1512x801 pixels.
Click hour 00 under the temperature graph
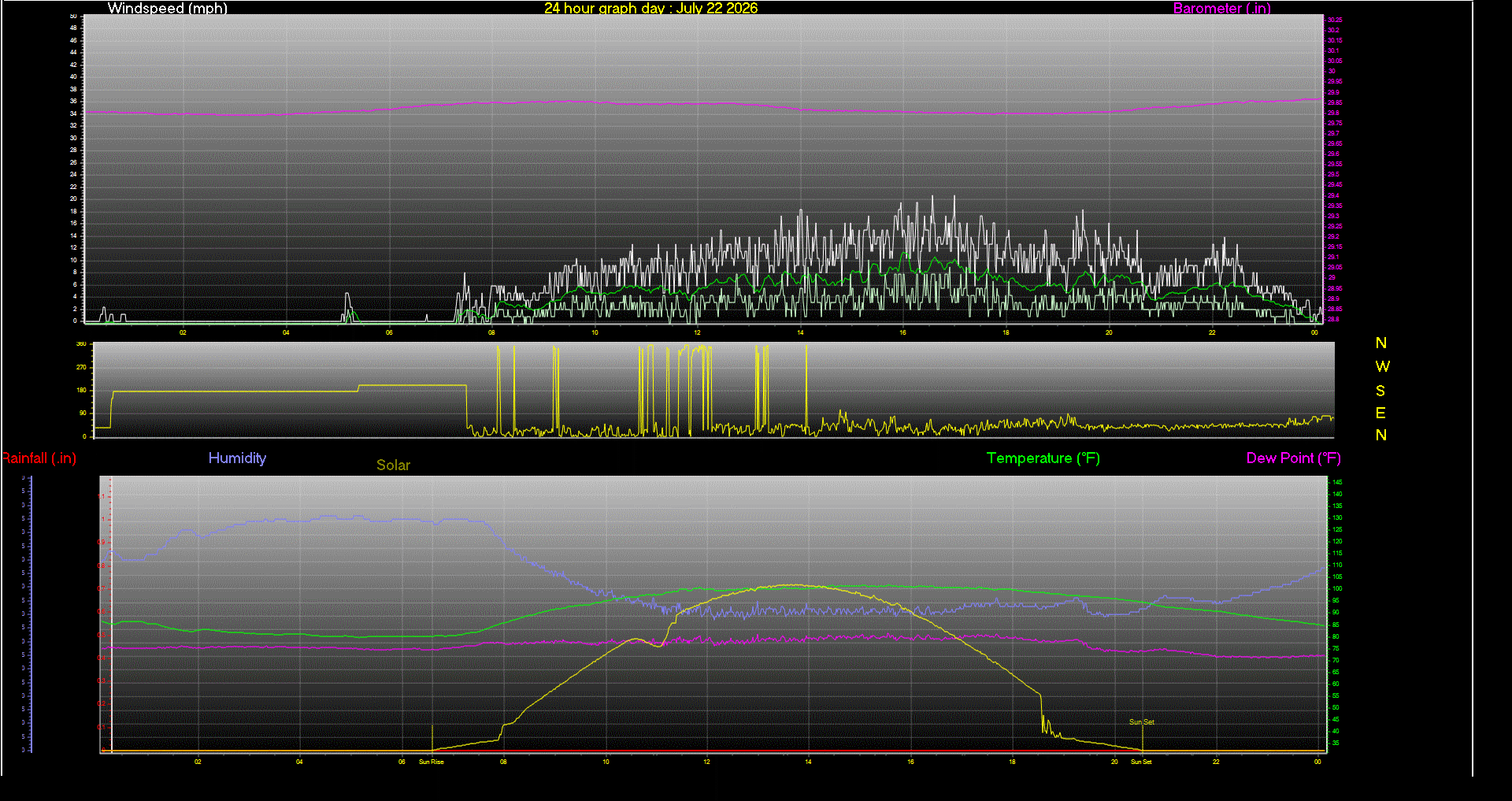tap(1317, 762)
